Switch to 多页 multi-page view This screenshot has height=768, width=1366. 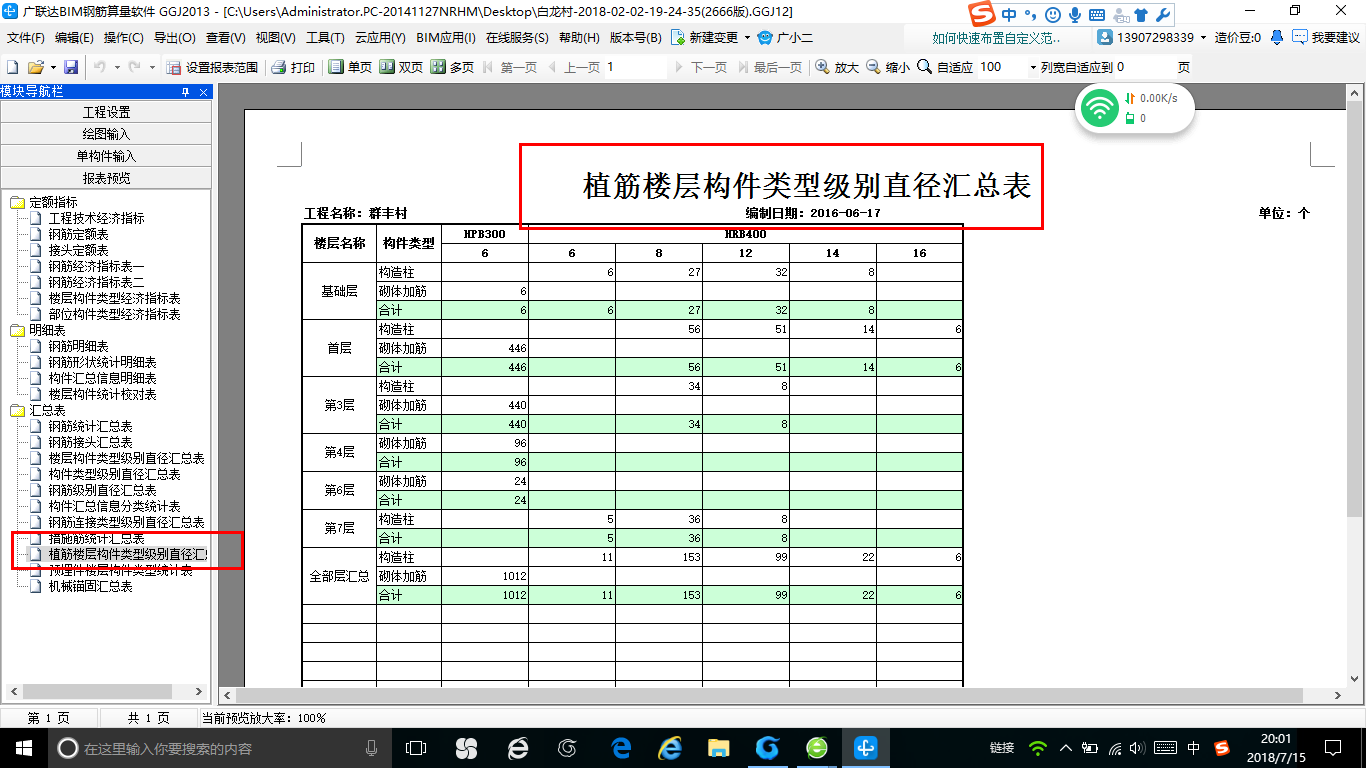click(x=452, y=67)
